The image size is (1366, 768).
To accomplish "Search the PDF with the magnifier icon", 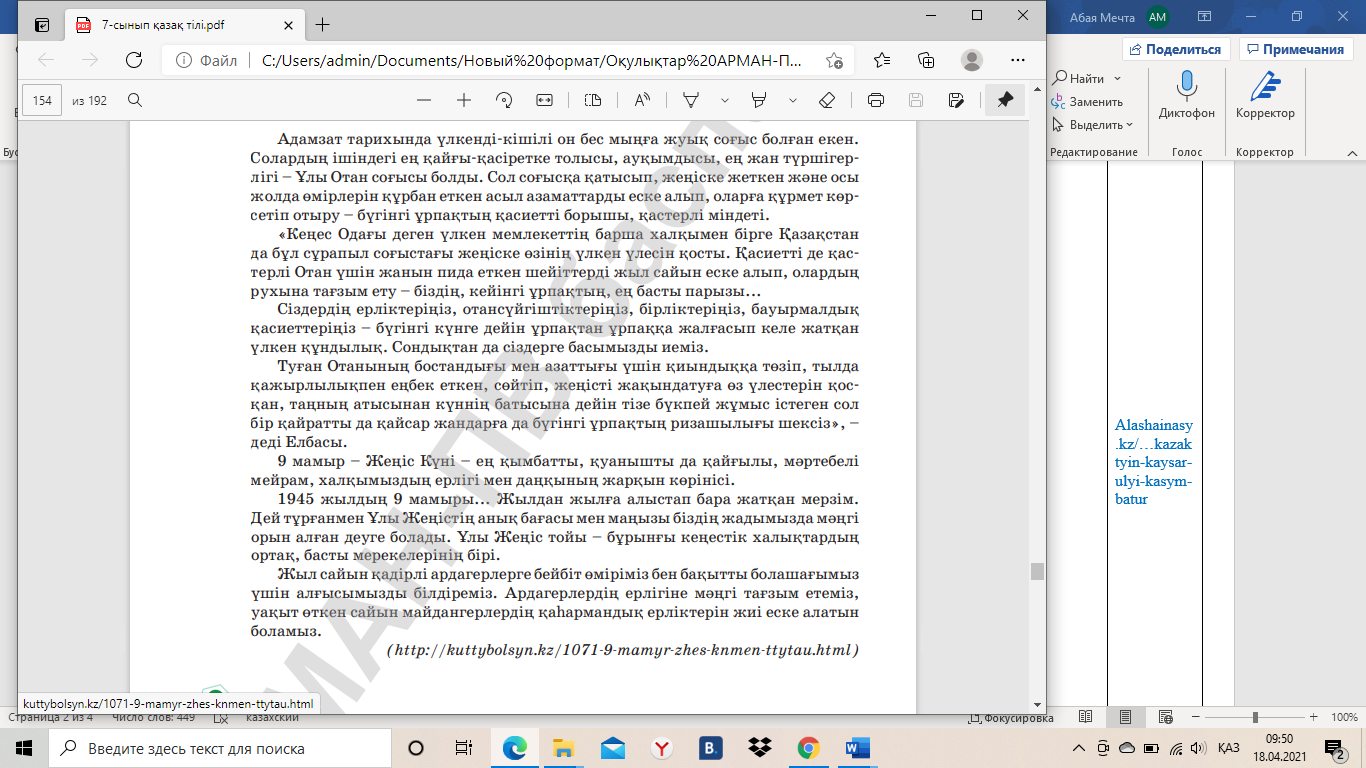I will click(x=135, y=100).
